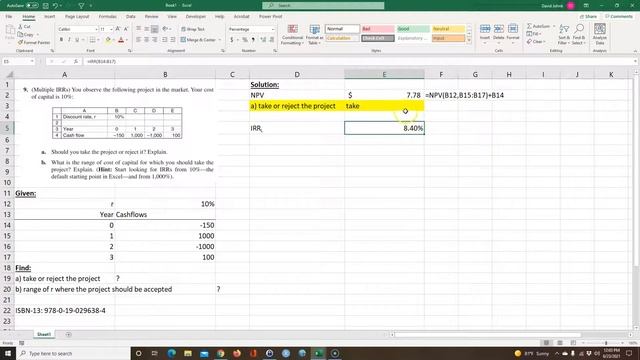Open the font size dropdown
The image size is (640, 360).
click(111, 29)
